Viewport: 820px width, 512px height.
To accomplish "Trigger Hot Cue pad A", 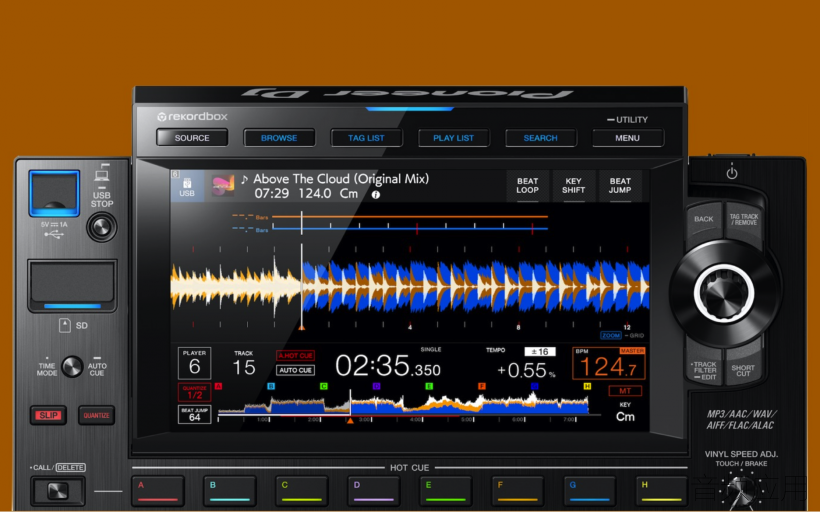I will (157, 491).
